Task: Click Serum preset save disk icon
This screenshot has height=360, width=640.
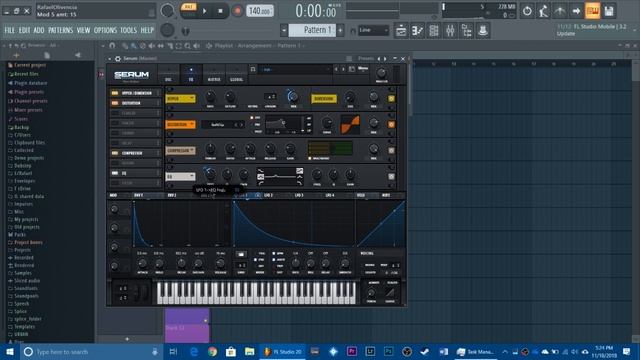Action: tap(352, 69)
